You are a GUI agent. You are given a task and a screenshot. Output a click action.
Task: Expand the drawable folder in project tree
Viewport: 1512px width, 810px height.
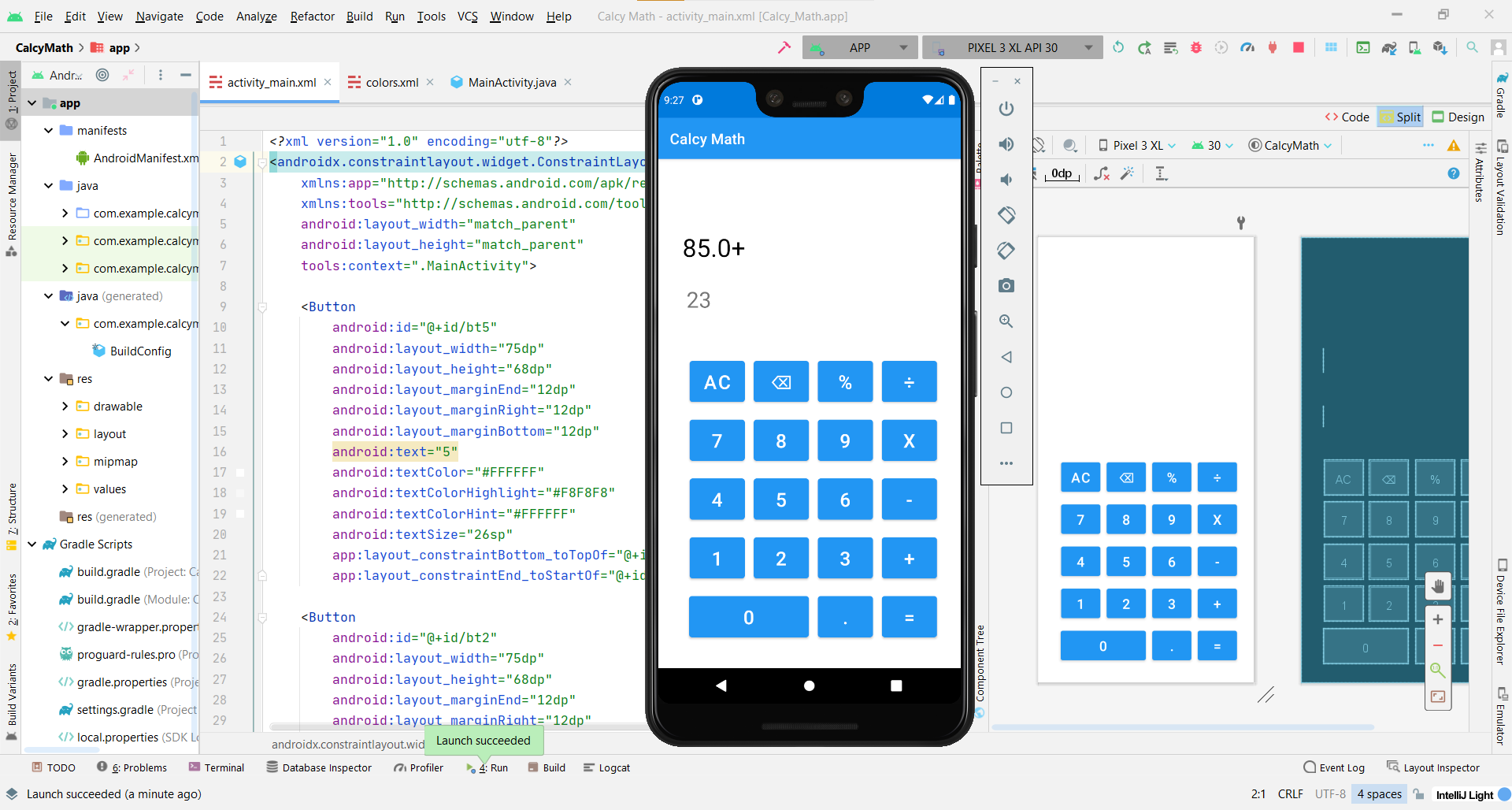(65, 407)
